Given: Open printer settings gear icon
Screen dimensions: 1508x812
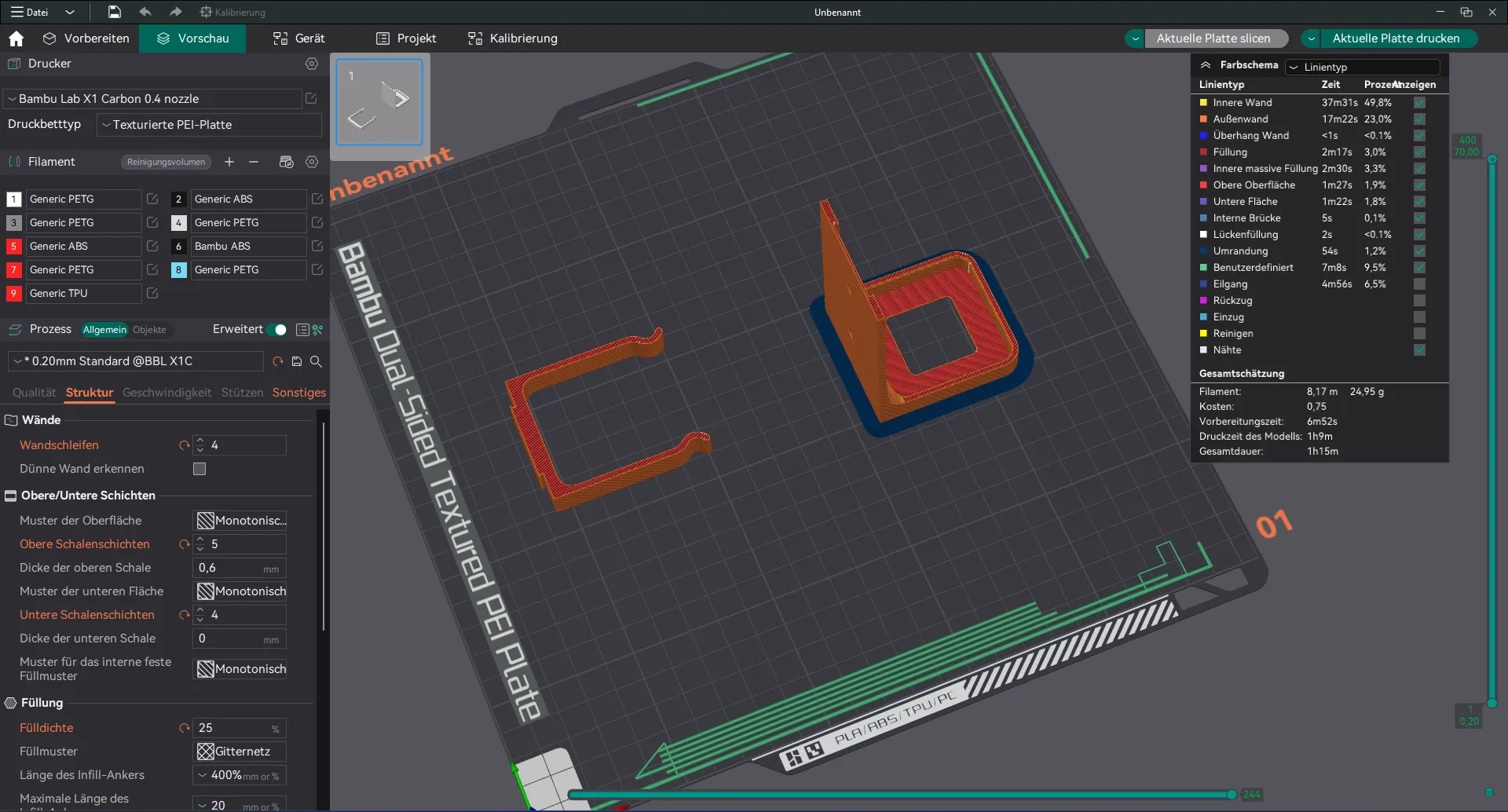Looking at the screenshot, I should click(312, 64).
